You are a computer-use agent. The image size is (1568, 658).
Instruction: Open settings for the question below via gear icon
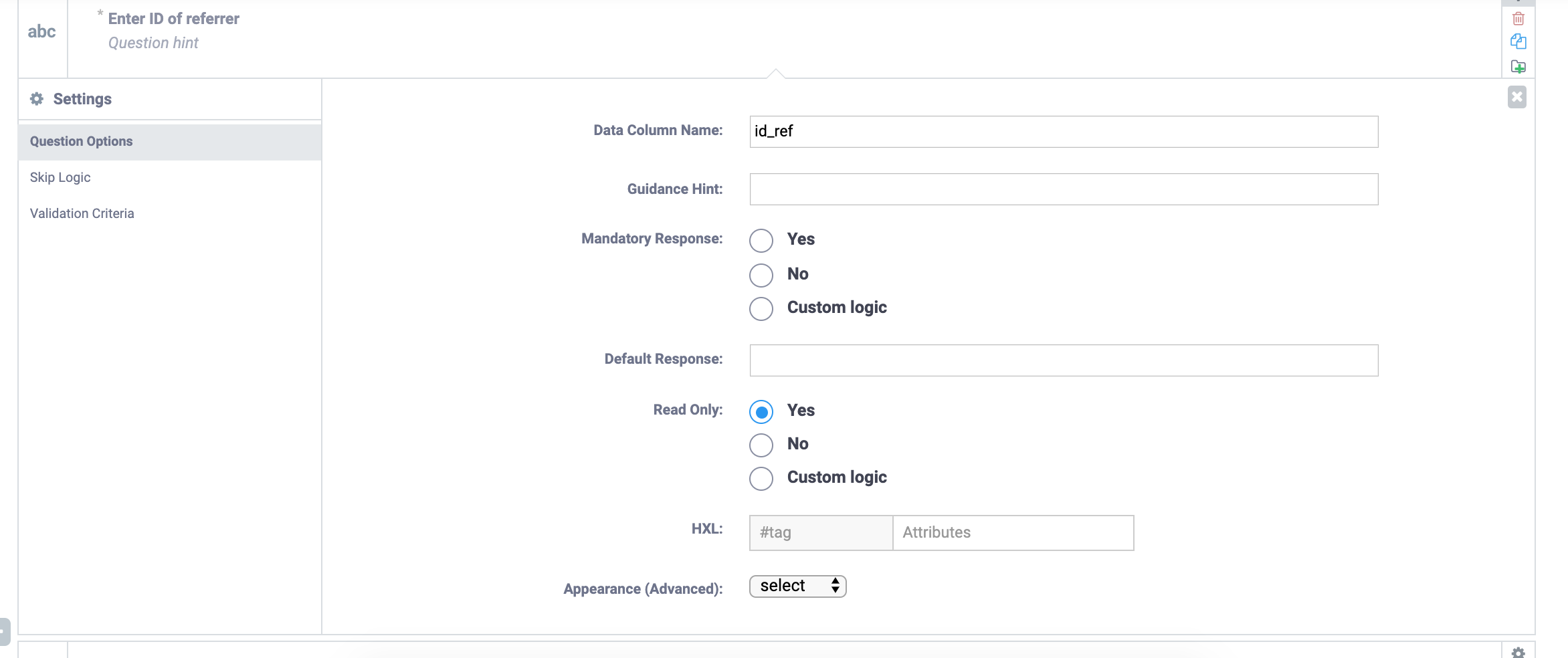pos(1518,652)
